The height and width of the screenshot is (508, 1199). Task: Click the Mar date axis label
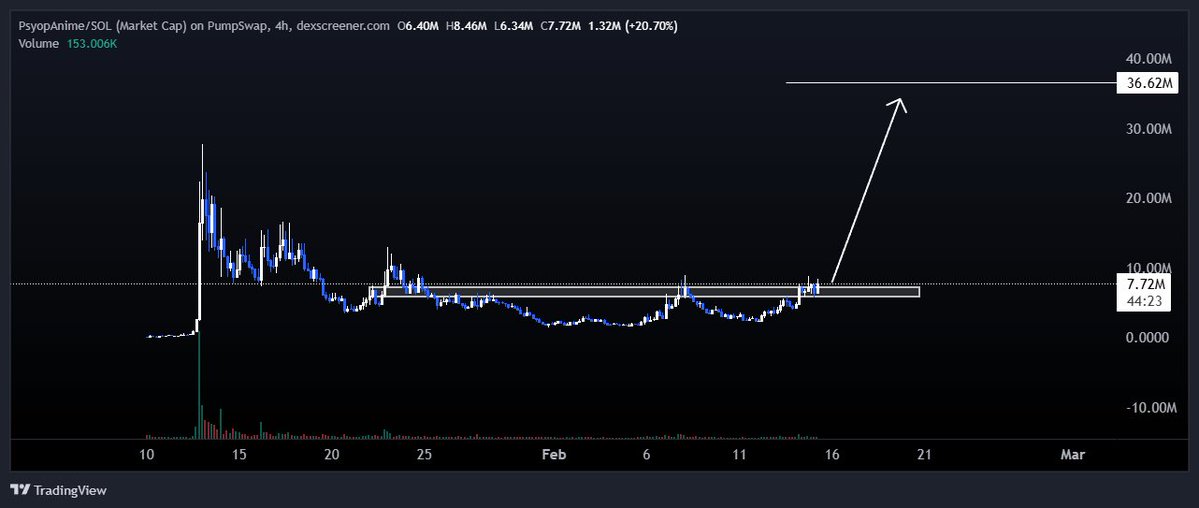(1072, 454)
